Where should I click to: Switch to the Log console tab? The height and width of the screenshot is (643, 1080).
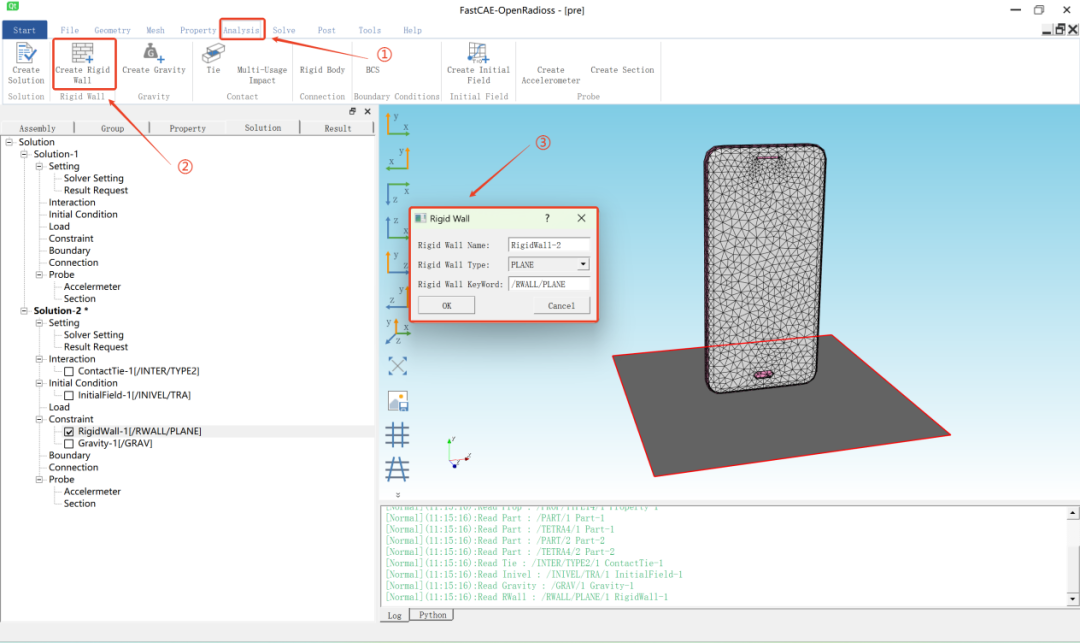coord(395,615)
